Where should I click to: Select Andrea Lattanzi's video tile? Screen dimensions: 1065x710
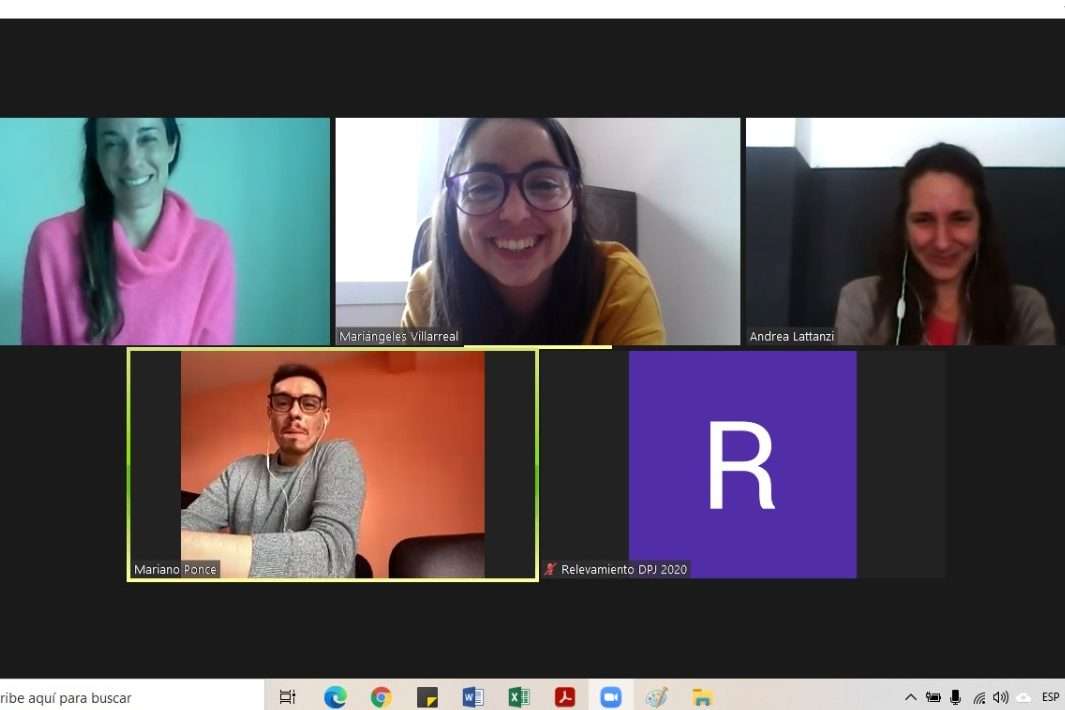click(905, 232)
